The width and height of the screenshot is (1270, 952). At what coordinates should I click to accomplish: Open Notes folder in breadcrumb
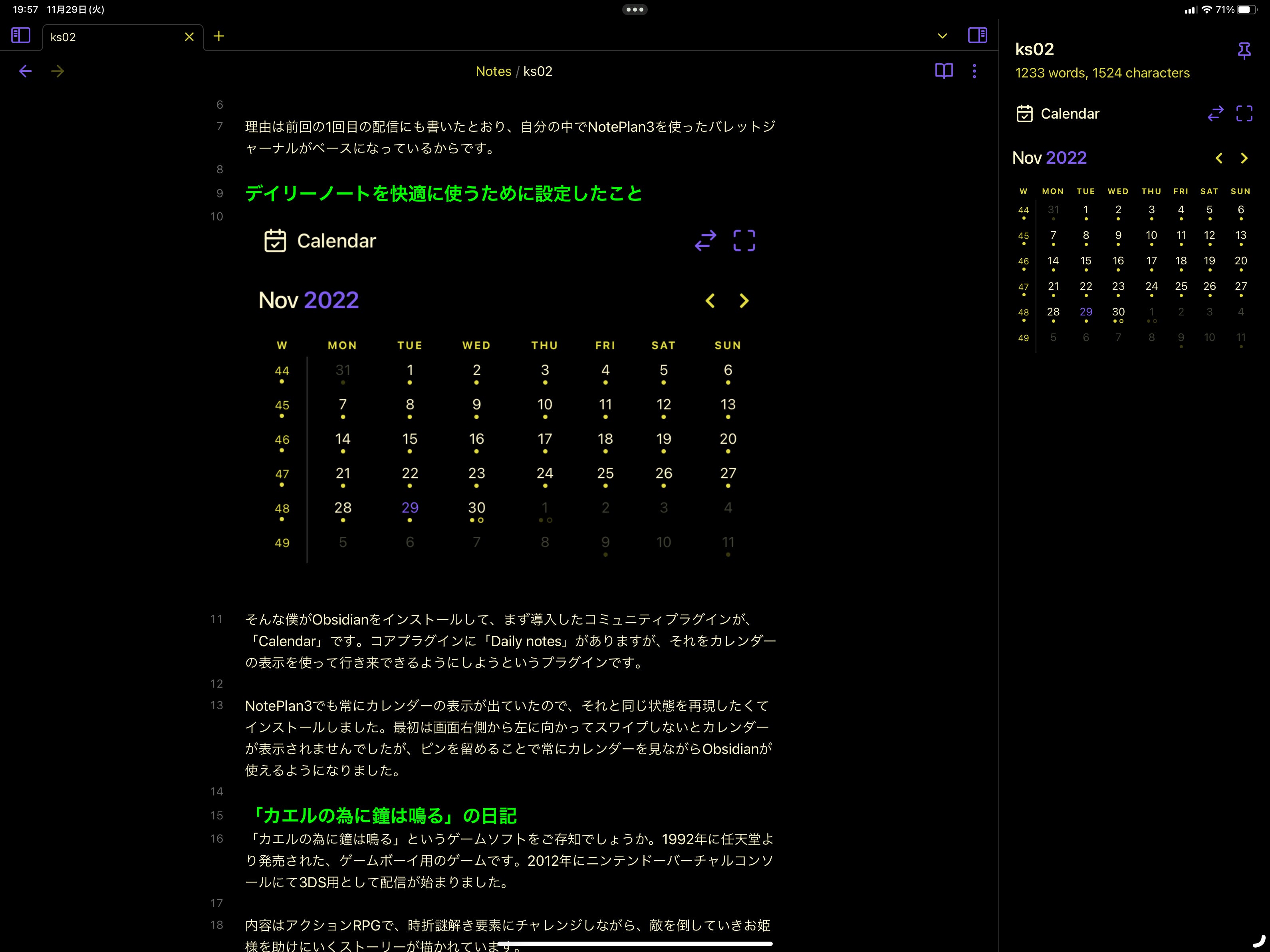point(493,71)
